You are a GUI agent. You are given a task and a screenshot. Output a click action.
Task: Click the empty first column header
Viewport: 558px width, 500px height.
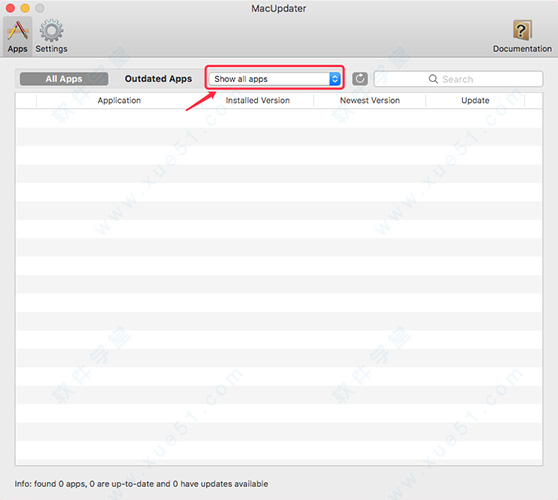[26, 100]
